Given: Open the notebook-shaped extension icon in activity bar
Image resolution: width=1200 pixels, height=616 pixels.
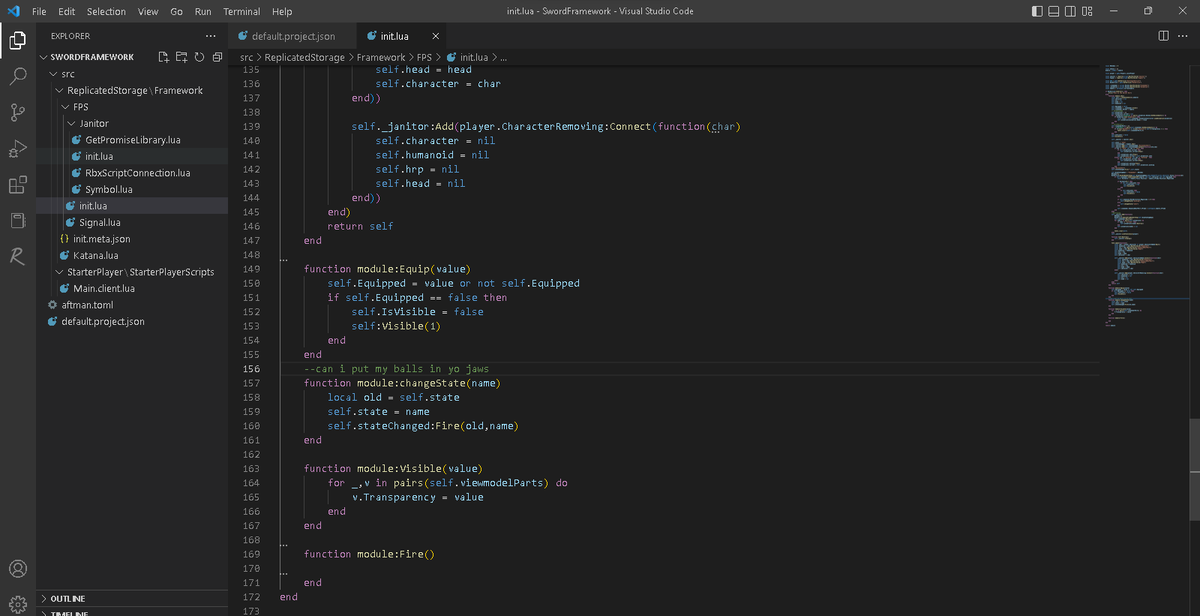Looking at the screenshot, I should pos(18,220).
